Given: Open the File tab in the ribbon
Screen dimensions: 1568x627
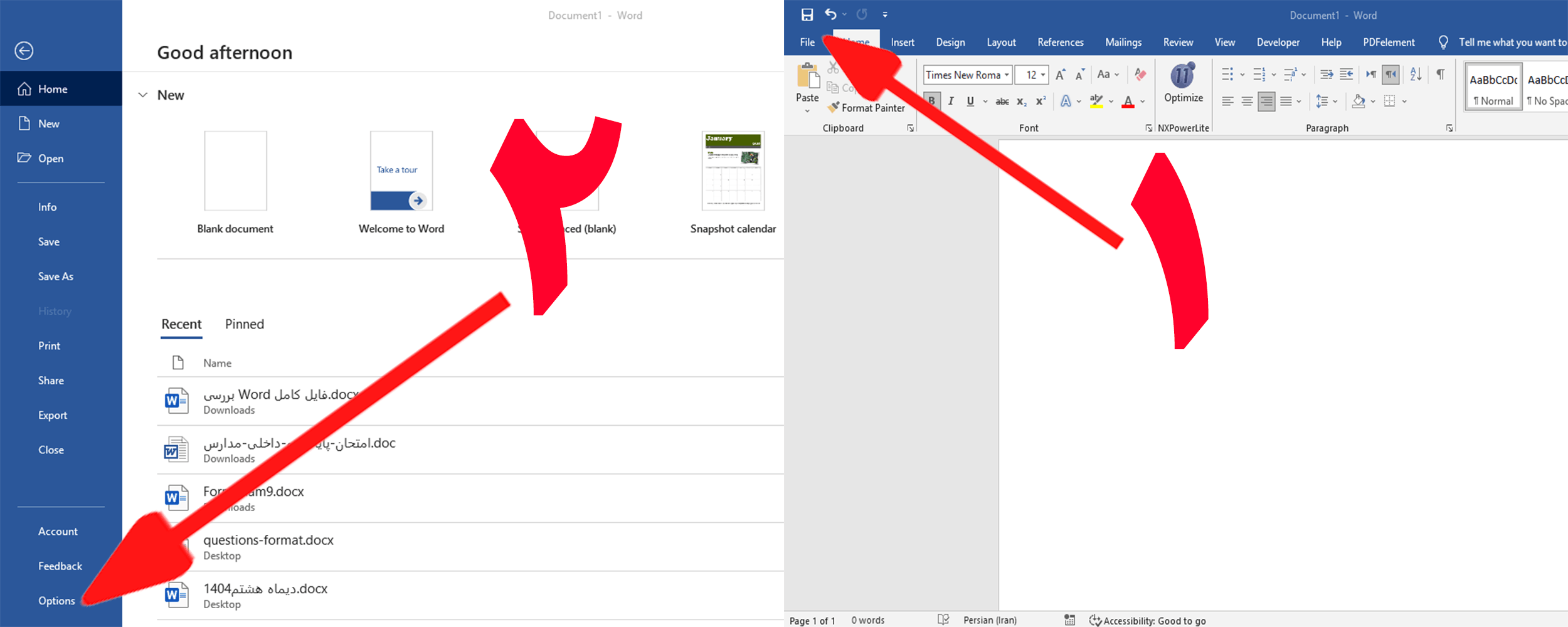Looking at the screenshot, I should [x=807, y=42].
